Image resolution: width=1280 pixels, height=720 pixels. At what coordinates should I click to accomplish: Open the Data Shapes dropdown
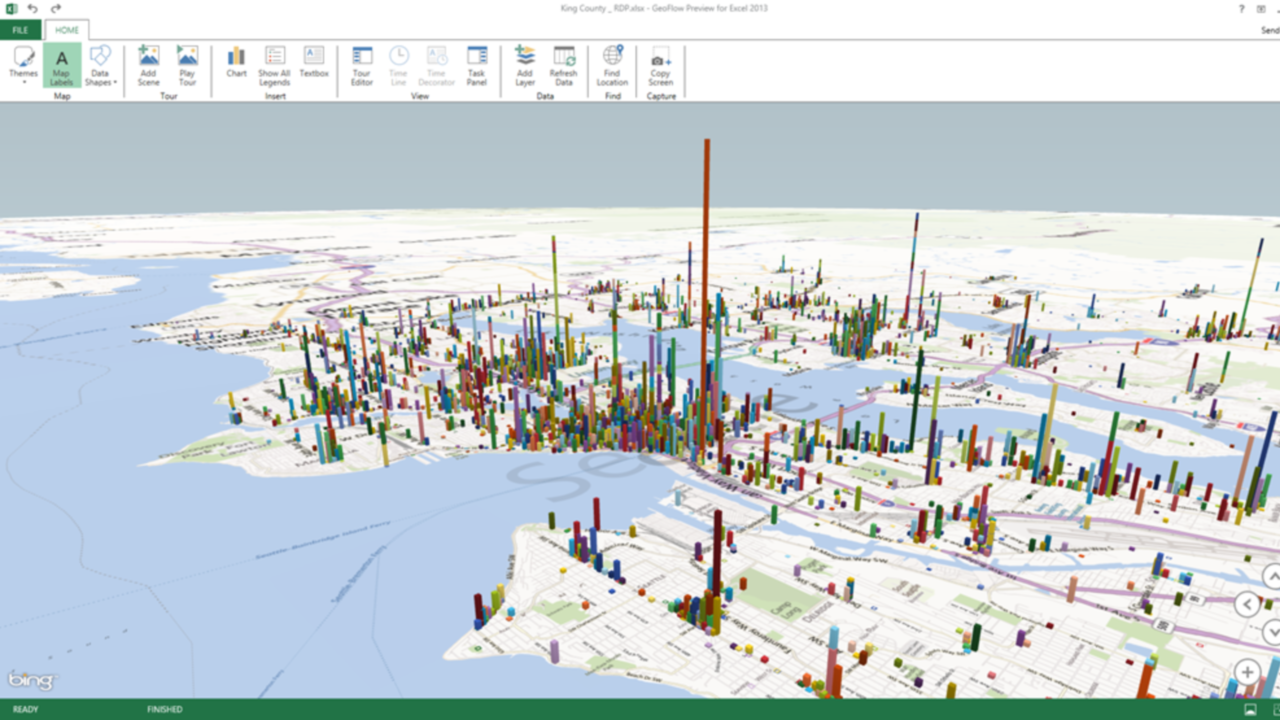[100, 65]
